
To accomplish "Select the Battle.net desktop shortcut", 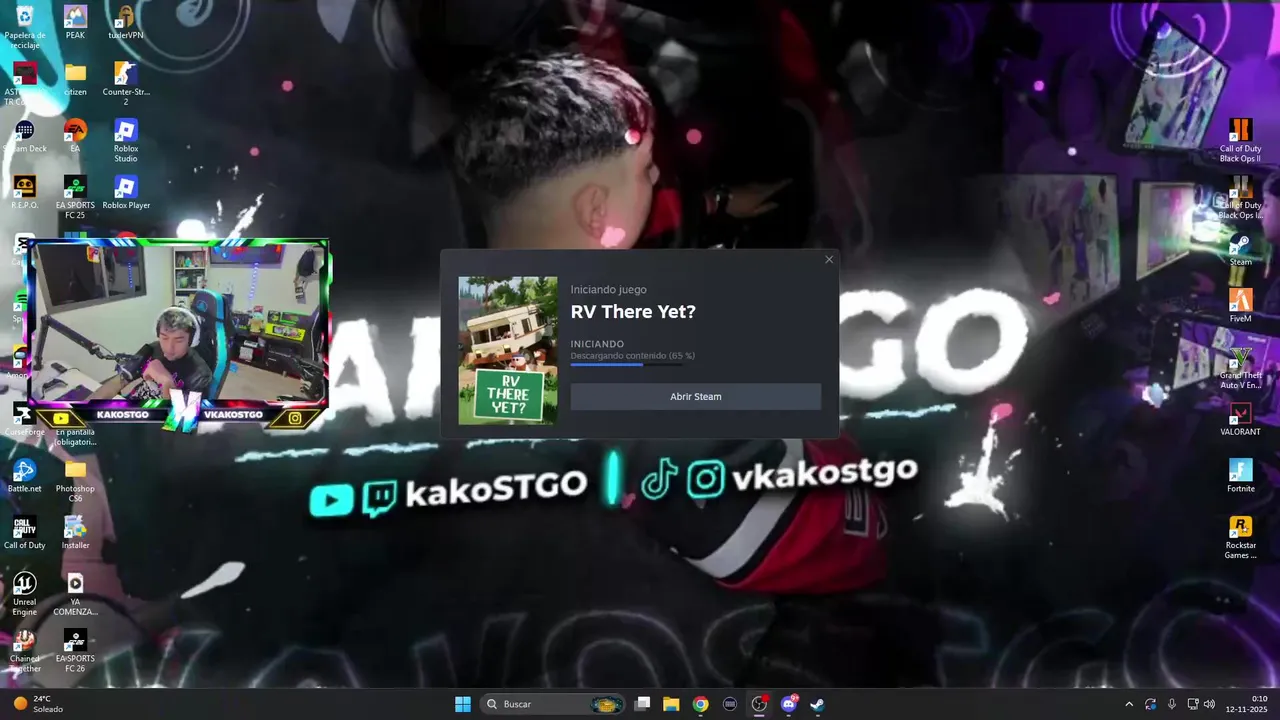I will (25, 476).
